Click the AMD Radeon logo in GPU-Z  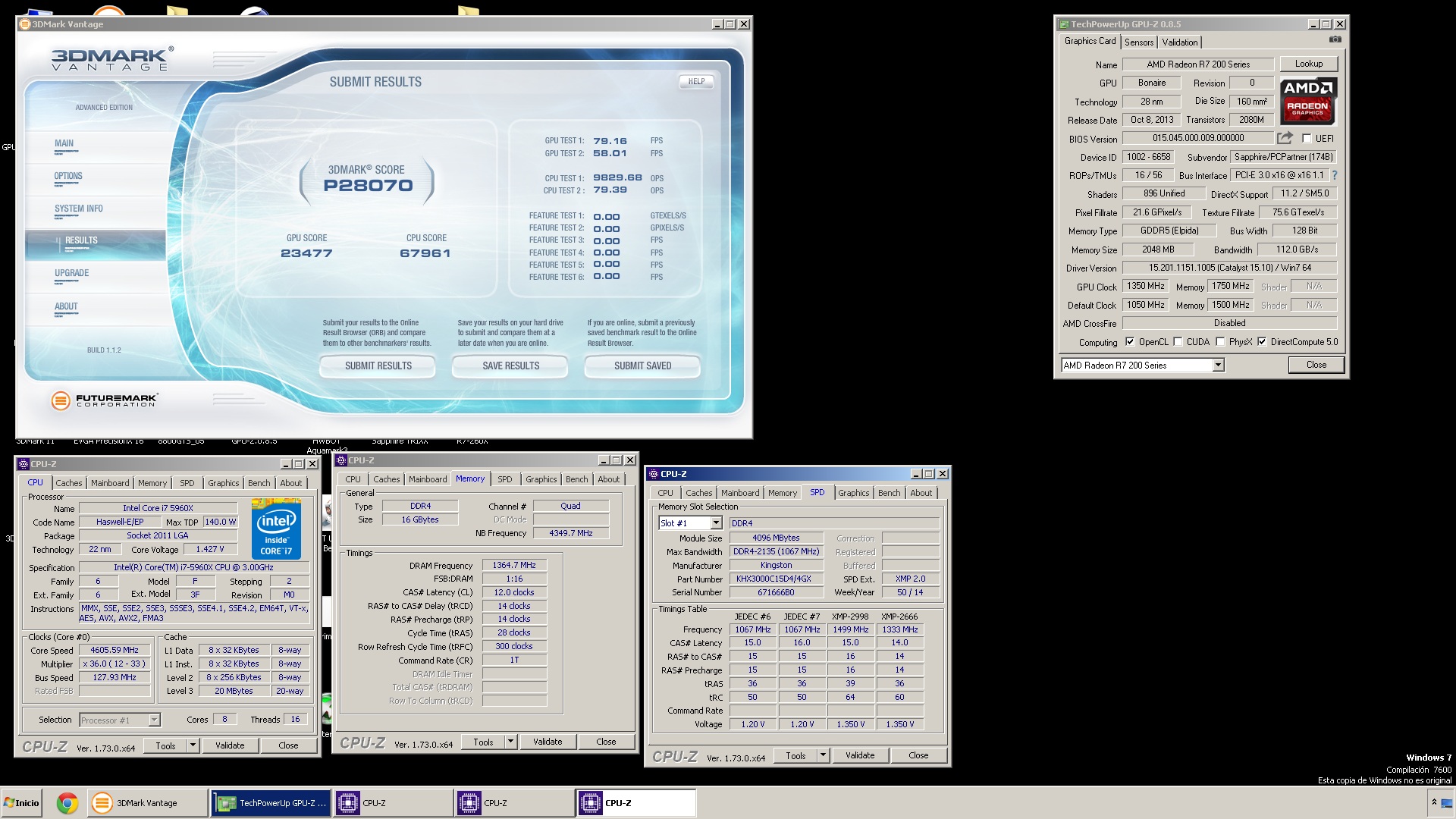tap(1308, 101)
